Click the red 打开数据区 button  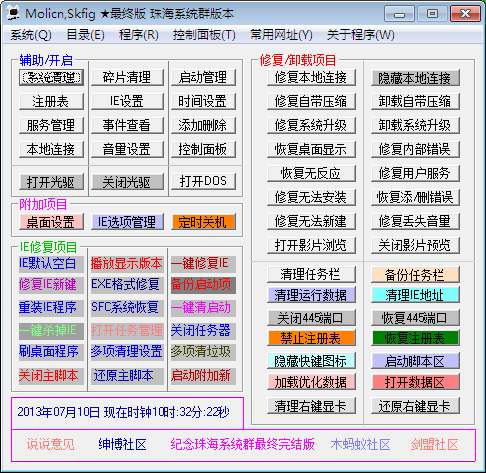pyautogui.click(x=415, y=382)
